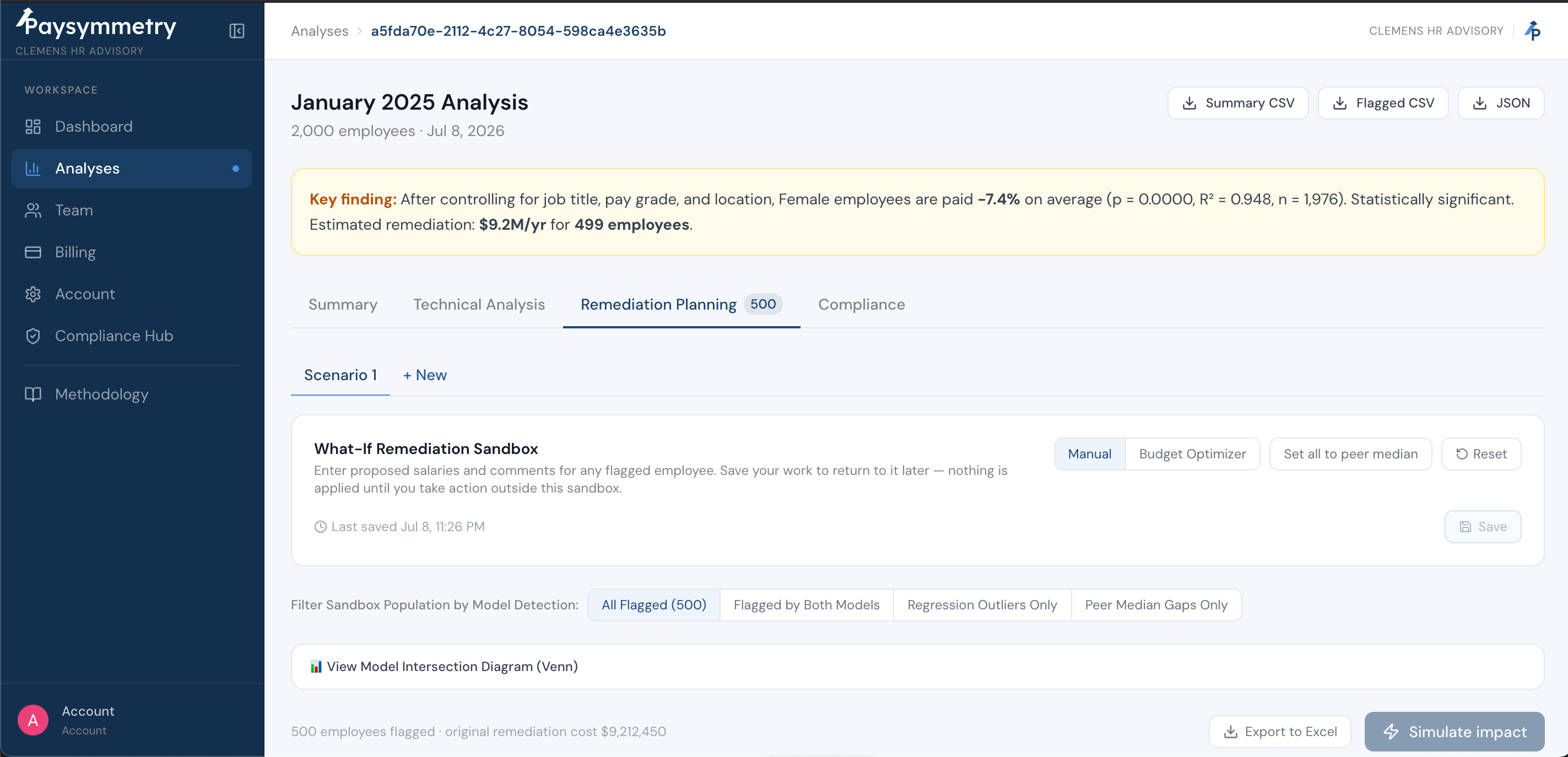1568x757 pixels.
Task: Filter by All Flagged (500)
Action: pos(654,605)
